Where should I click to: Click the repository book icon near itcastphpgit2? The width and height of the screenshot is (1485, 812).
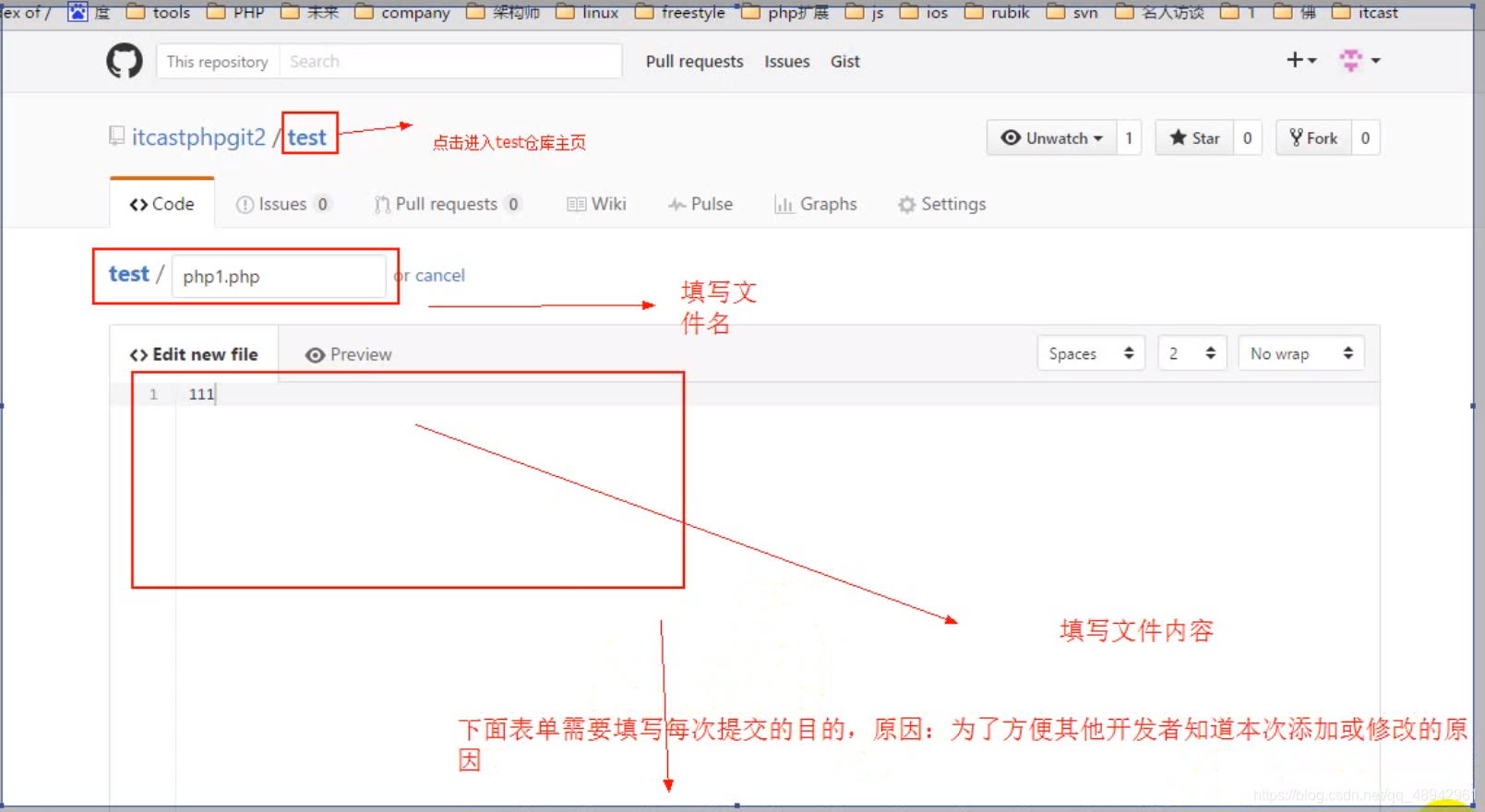[x=116, y=137]
